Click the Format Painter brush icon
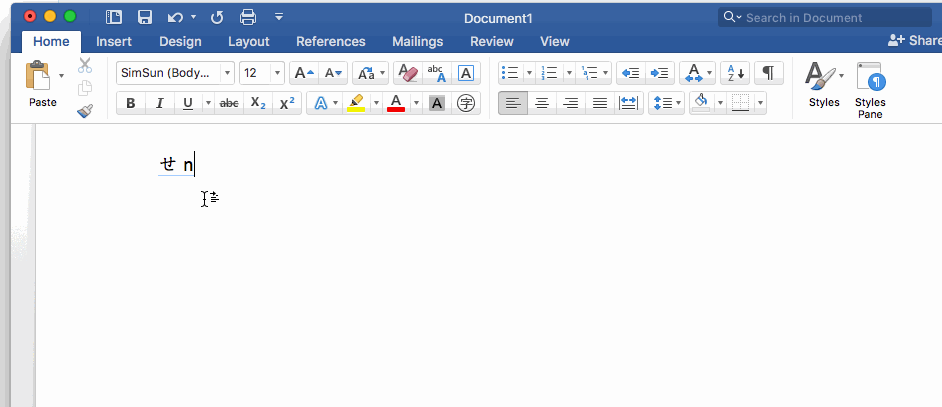 [x=85, y=111]
